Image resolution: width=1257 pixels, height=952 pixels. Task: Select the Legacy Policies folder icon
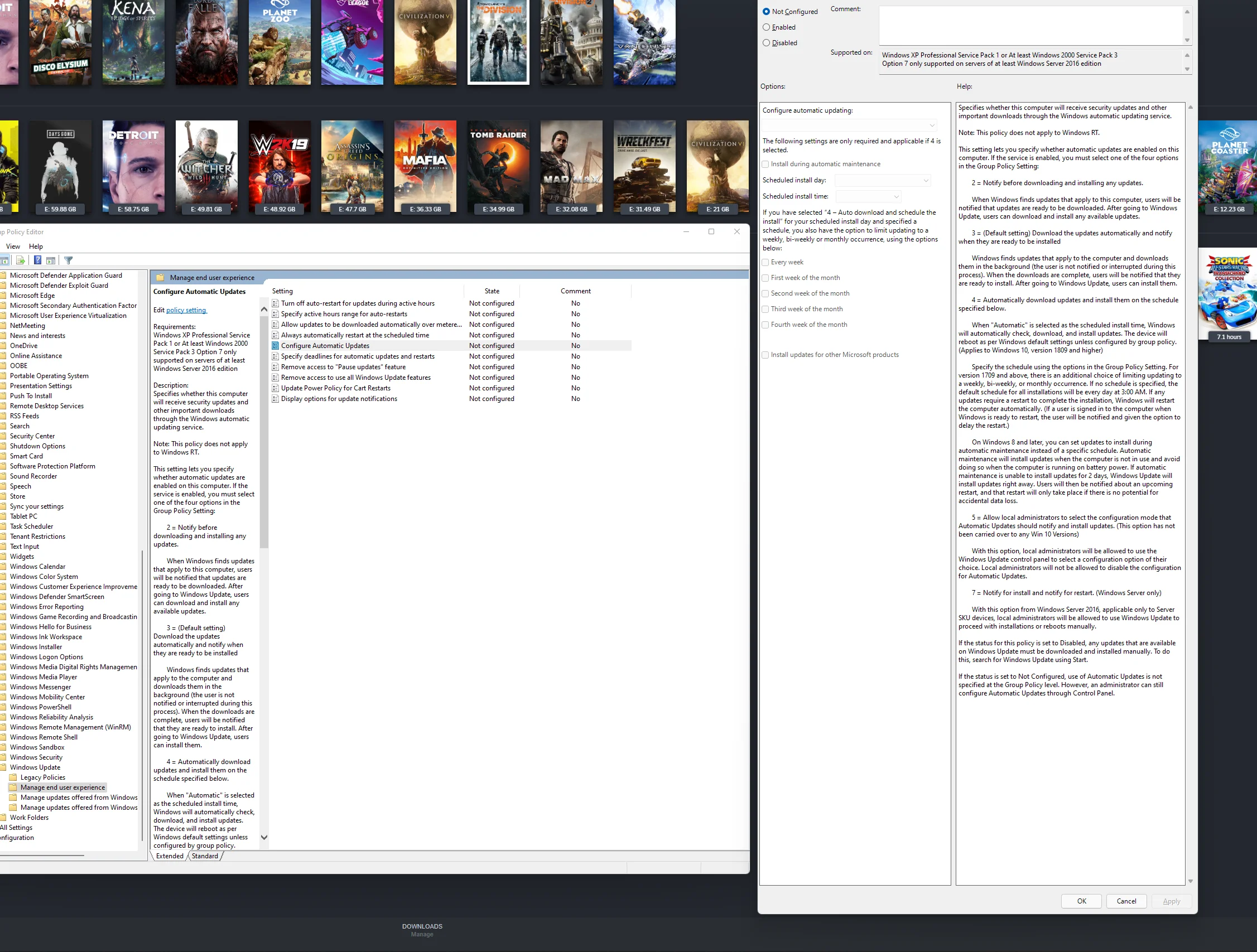(13, 777)
